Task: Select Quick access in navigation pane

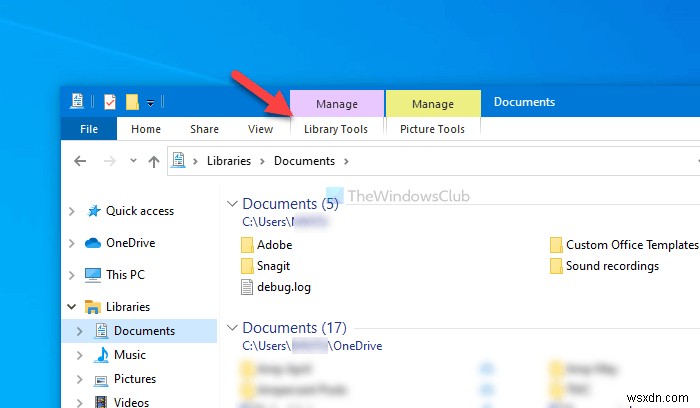Action: point(140,211)
